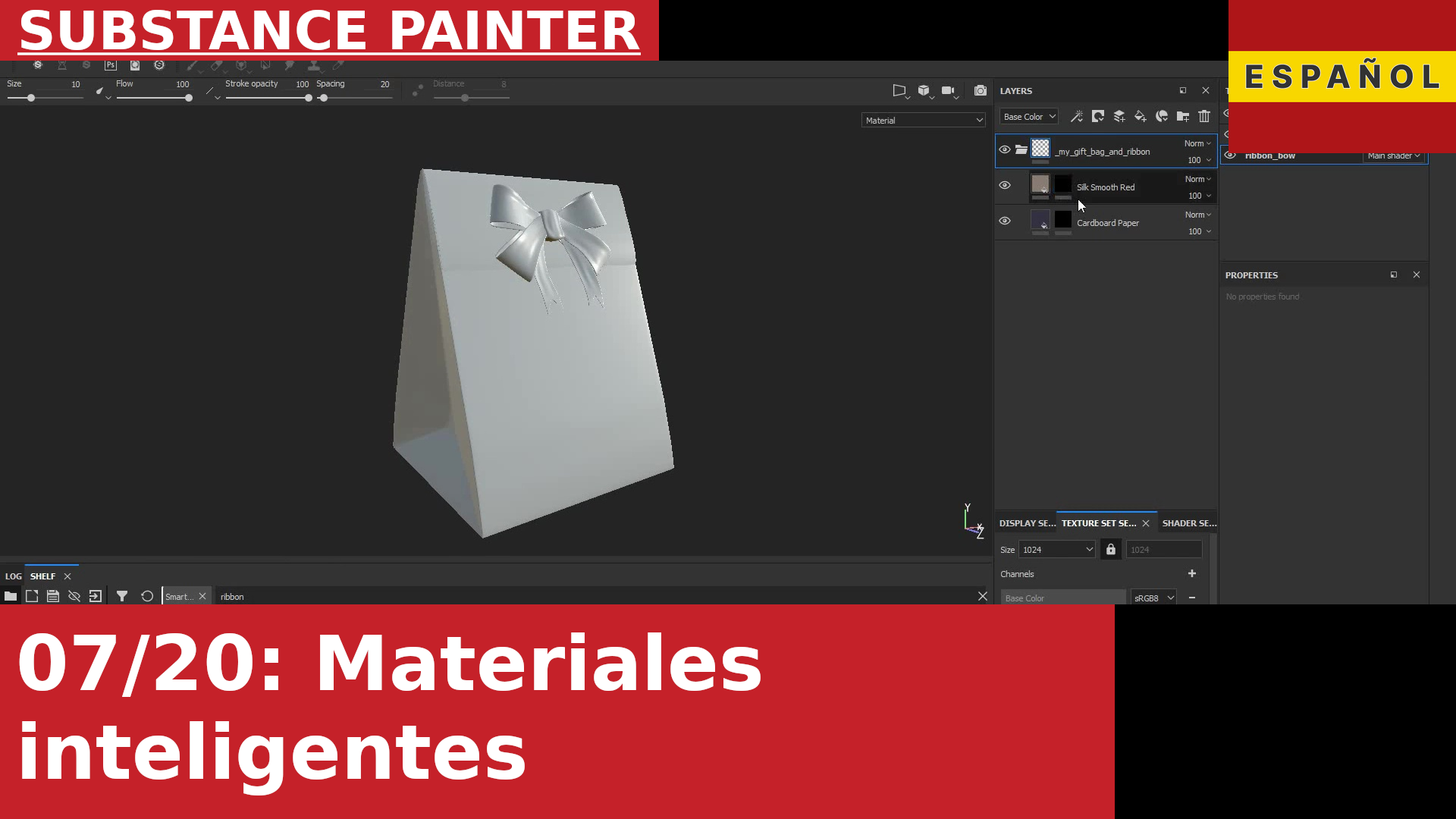Adjust the Stroke opacity slider
Screen dimensions: 1456x819
point(268,98)
